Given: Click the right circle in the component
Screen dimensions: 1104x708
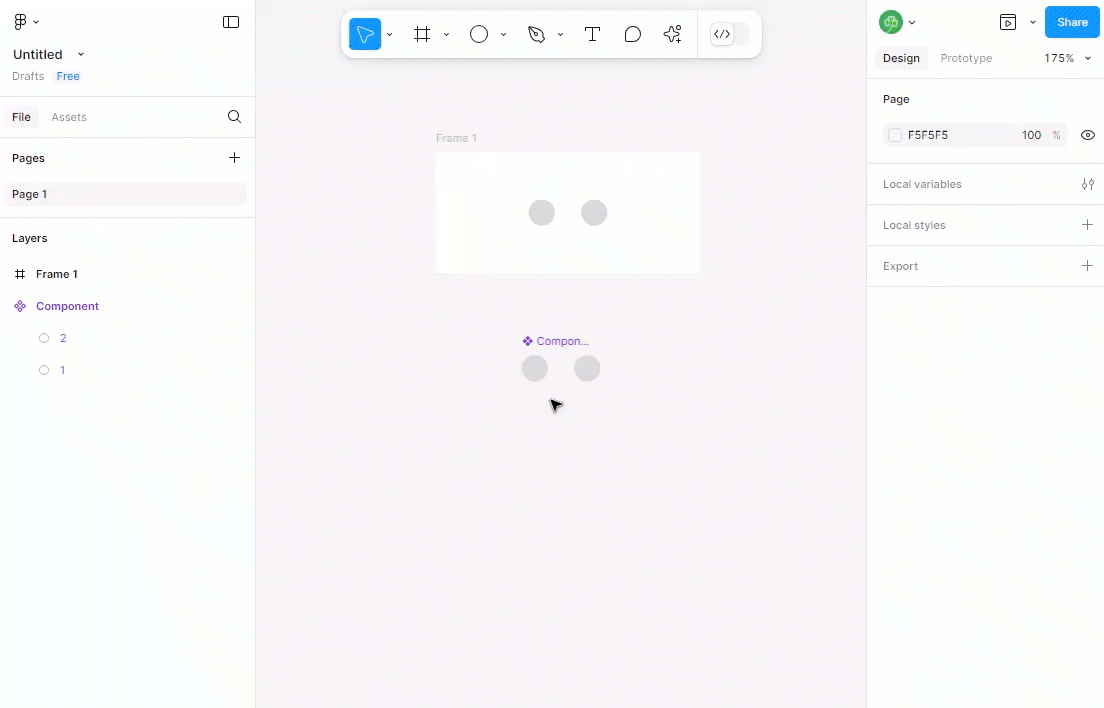Looking at the screenshot, I should click(587, 368).
